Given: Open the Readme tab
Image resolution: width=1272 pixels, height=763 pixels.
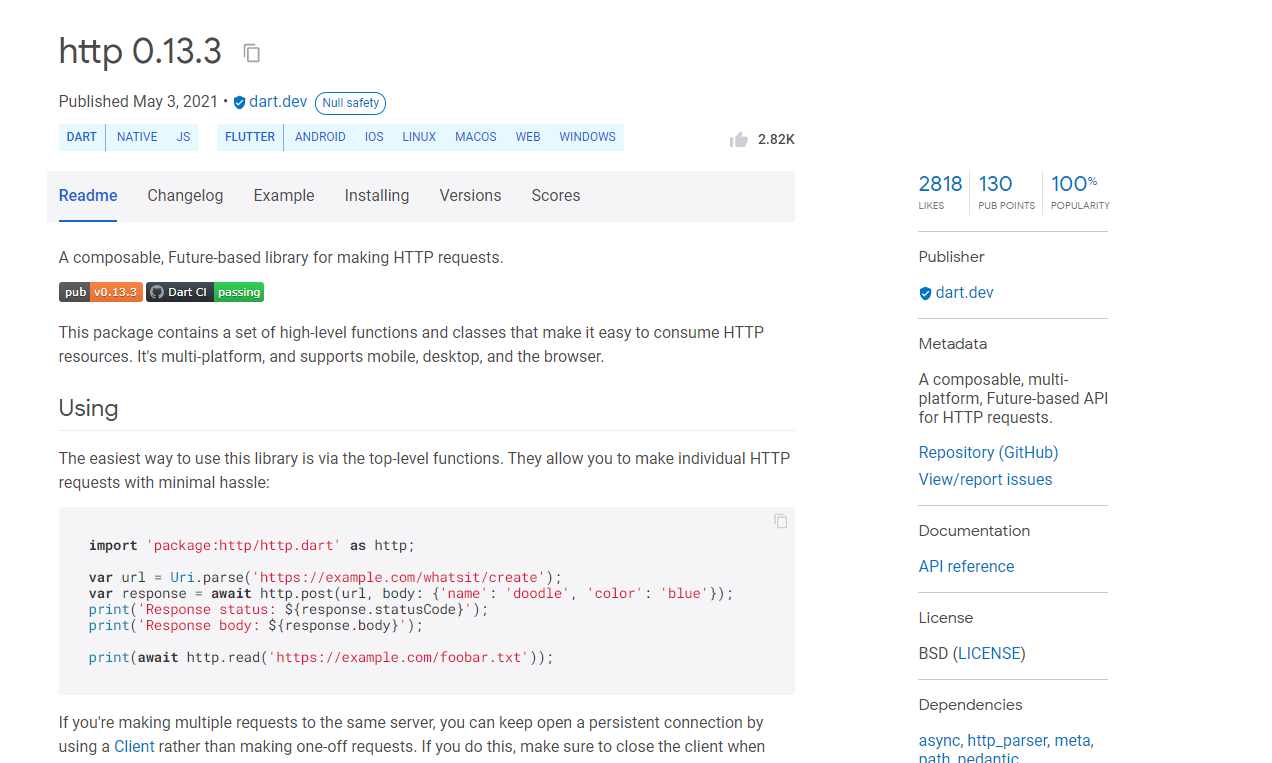Looking at the screenshot, I should (88, 196).
